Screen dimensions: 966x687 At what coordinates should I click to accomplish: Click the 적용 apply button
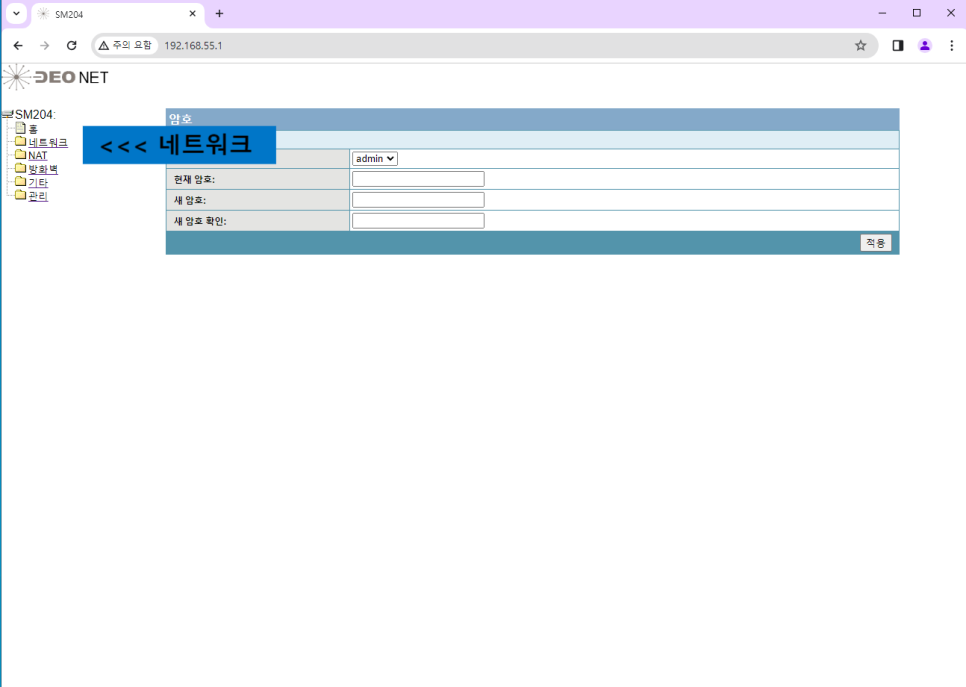[875, 243]
